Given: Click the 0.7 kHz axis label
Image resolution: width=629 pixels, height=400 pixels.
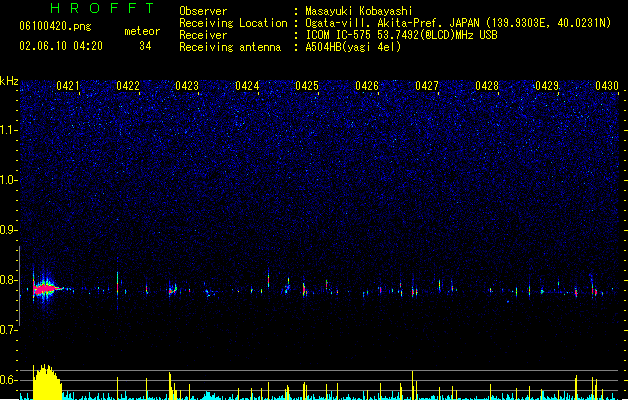Looking at the screenshot, I should (8, 330).
